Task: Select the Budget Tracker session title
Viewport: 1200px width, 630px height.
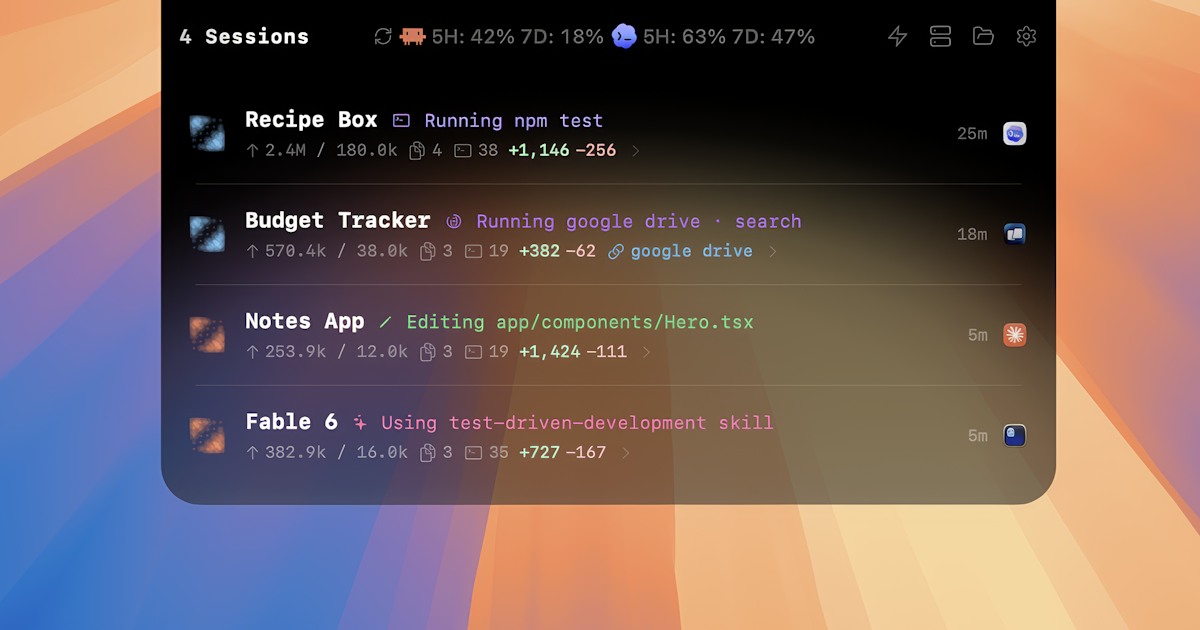Action: (337, 221)
